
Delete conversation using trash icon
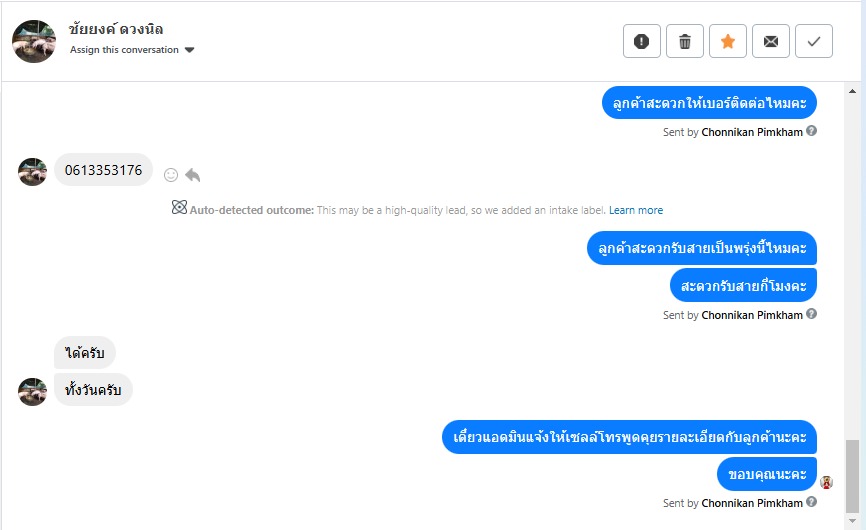[685, 41]
